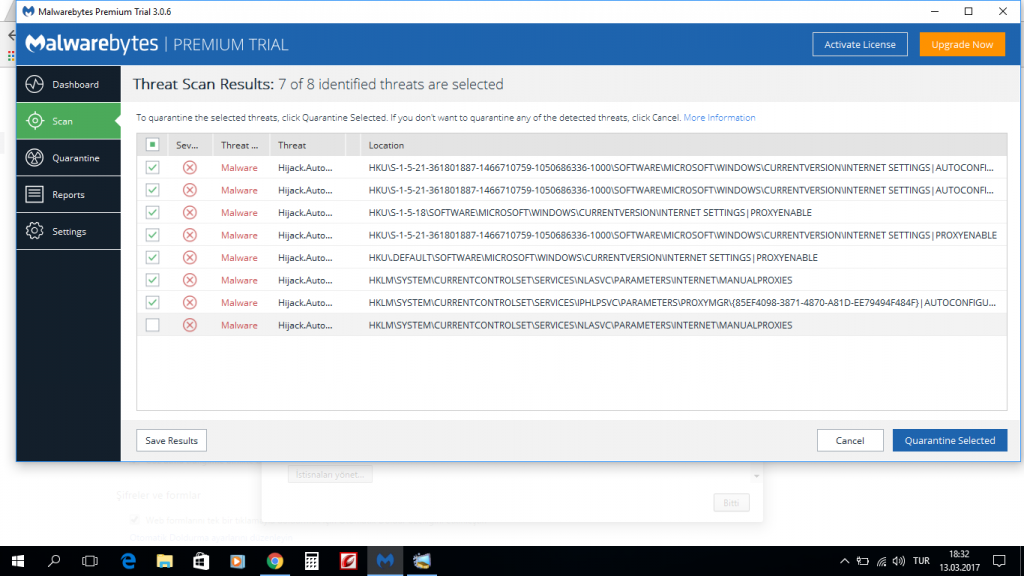This screenshot has width=1024, height=576.
Task: Switch TUR input language in tray
Action: 921,561
